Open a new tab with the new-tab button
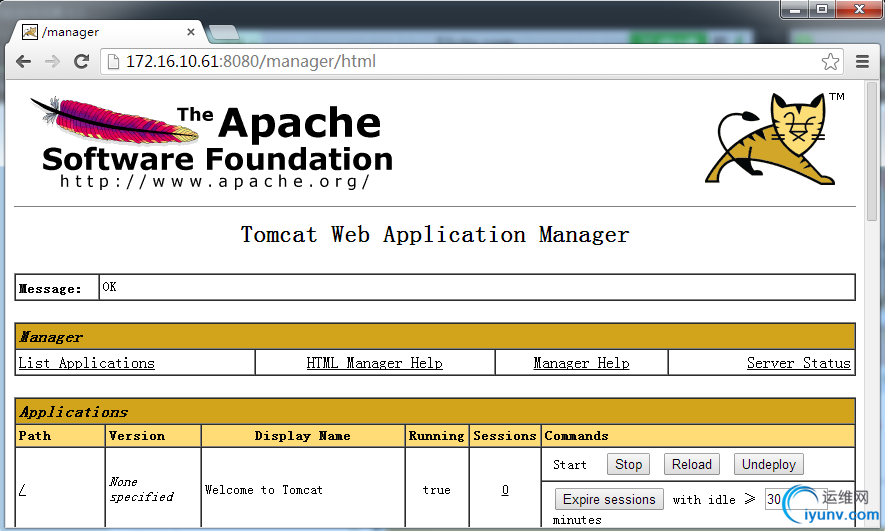The height and width of the screenshot is (531, 885). pyautogui.click(x=224, y=33)
